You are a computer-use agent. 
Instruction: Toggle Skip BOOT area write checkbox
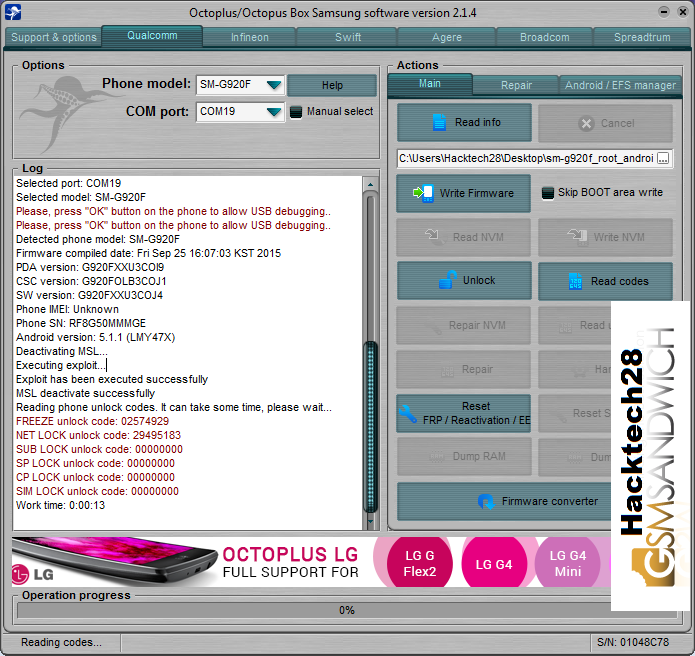click(548, 193)
